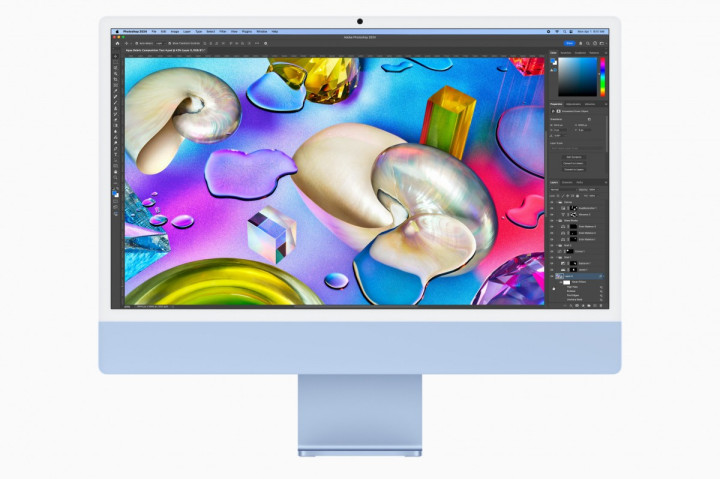Select the Type tool
The height and width of the screenshot is (479, 720).
coord(116,154)
